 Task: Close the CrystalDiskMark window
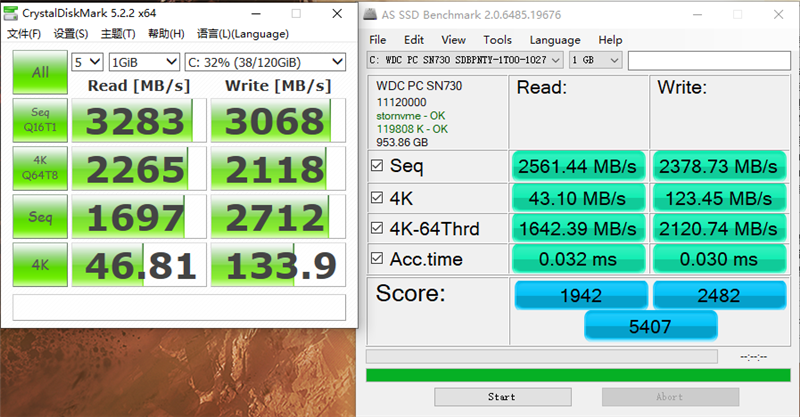[337, 14]
